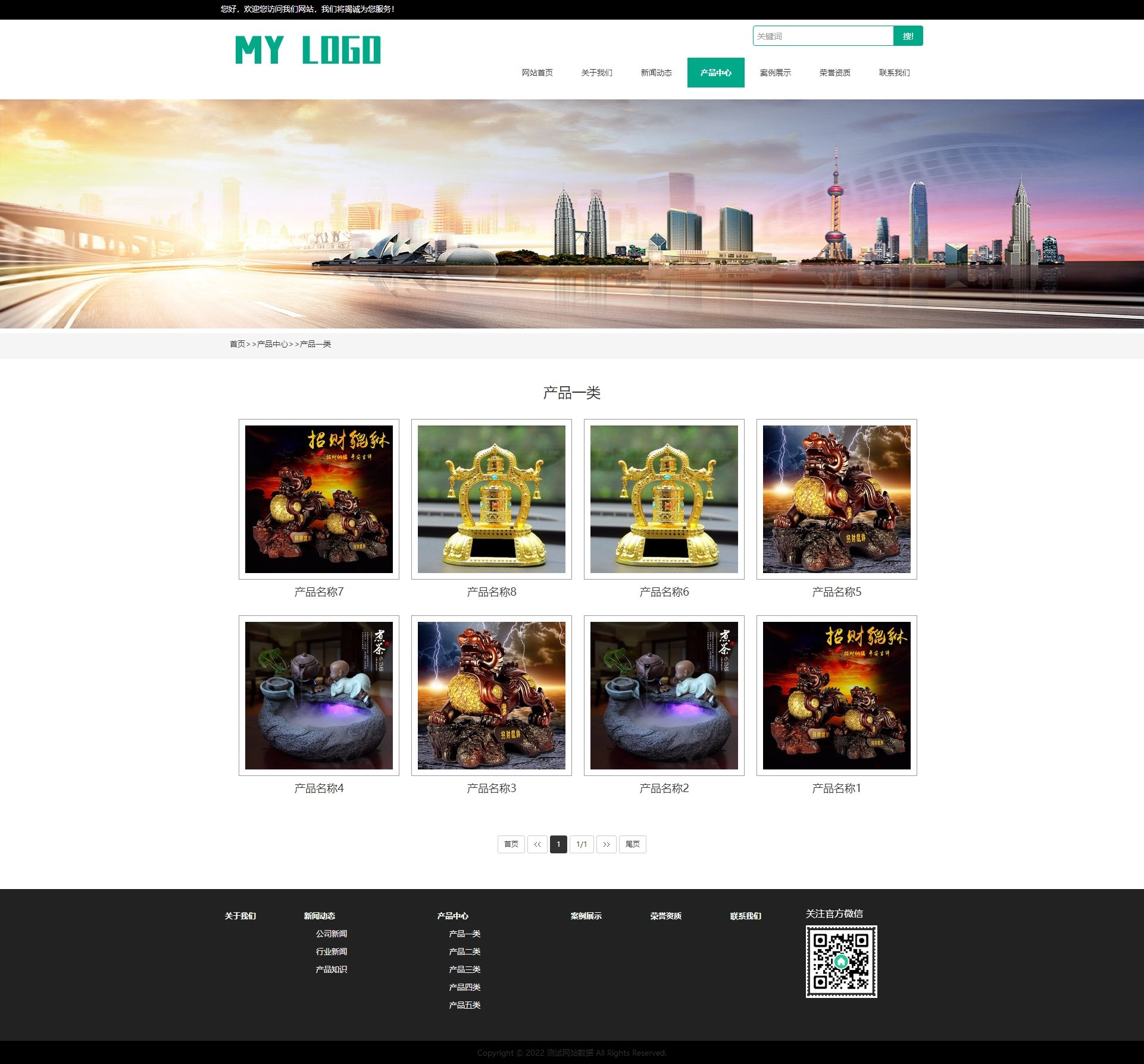This screenshot has height=1064, width=1144.
Task: Click the green search button
Action: pyautogui.click(x=907, y=36)
